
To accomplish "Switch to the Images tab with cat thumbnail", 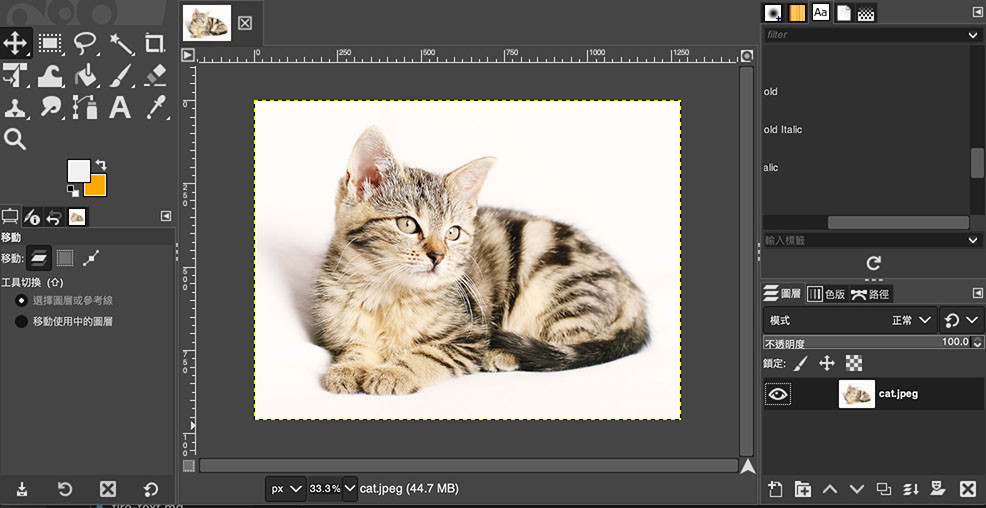I will pos(77,217).
